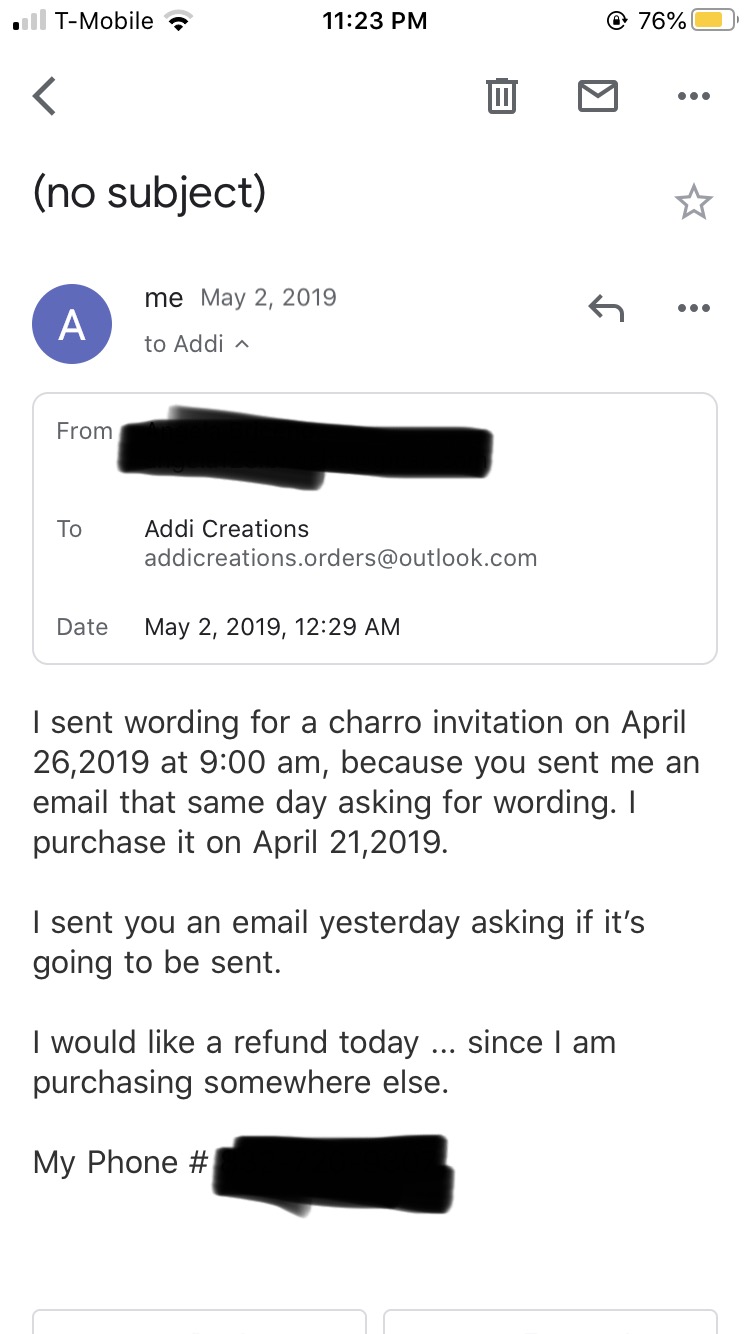
Task: Tap the redacted phone number
Action: point(334,1172)
